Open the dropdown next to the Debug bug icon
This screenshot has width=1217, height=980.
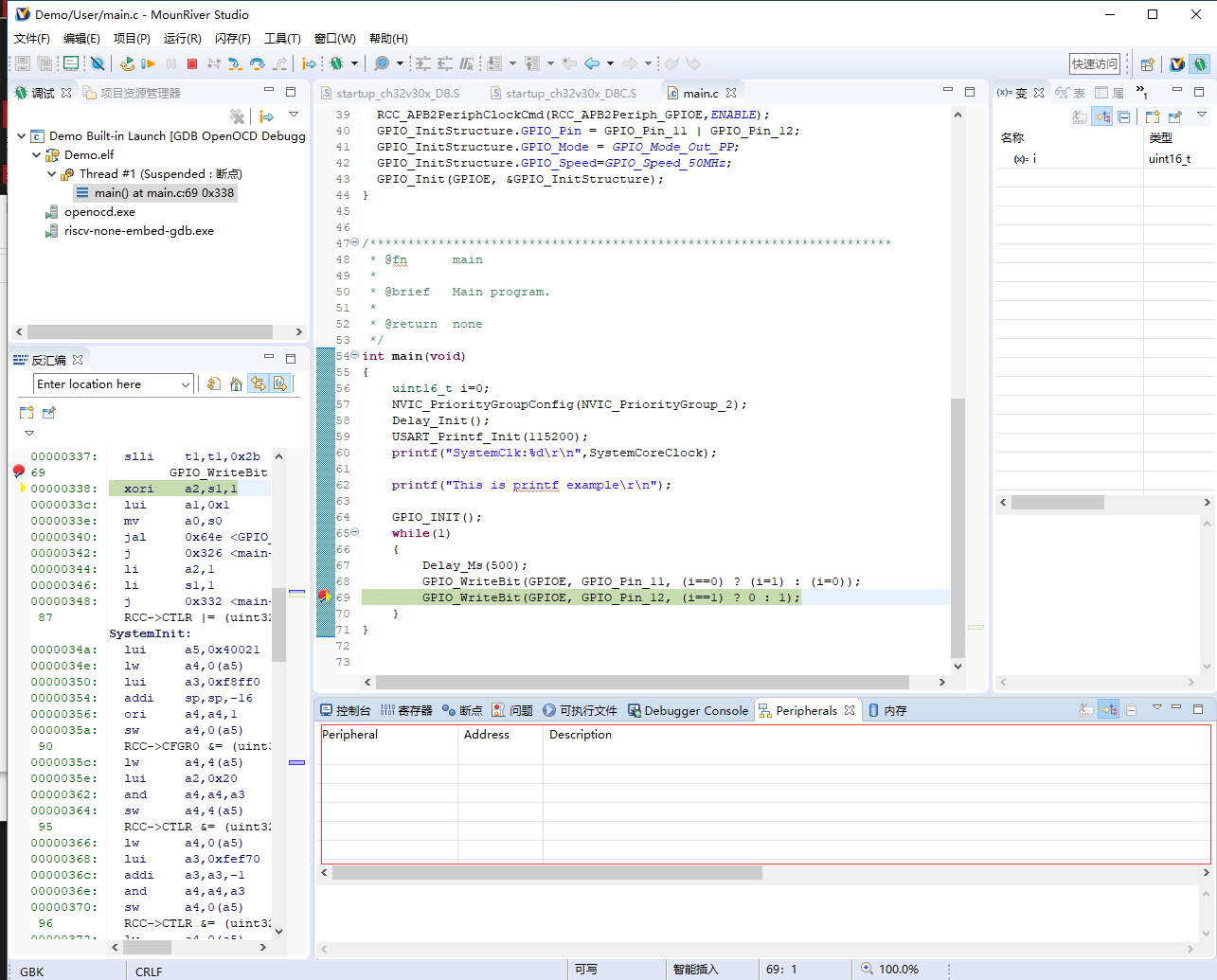pos(355,63)
